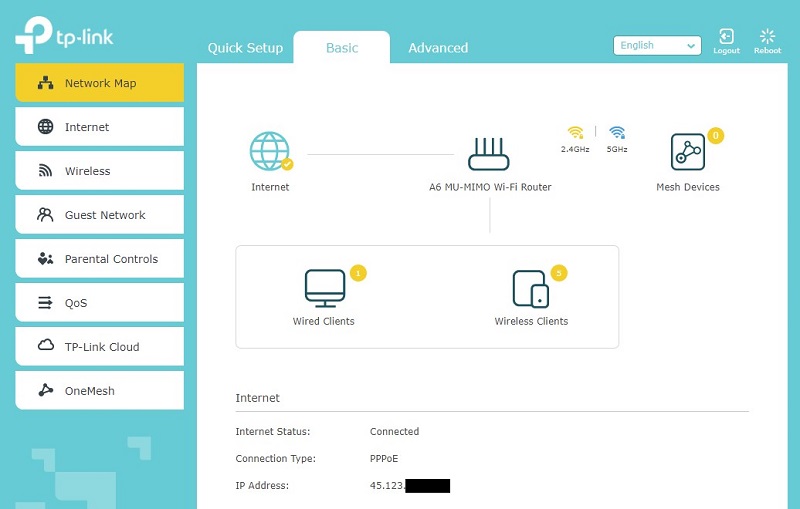This screenshot has width=800, height=509.
Task: Open the QoS menu item
Action: [99, 303]
